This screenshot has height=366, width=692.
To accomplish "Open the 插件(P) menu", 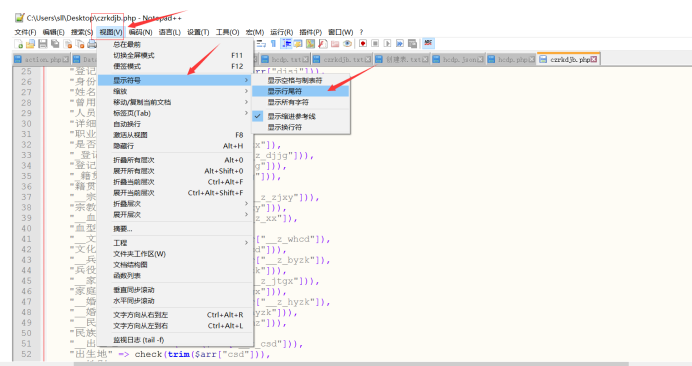I will (x=311, y=32).
